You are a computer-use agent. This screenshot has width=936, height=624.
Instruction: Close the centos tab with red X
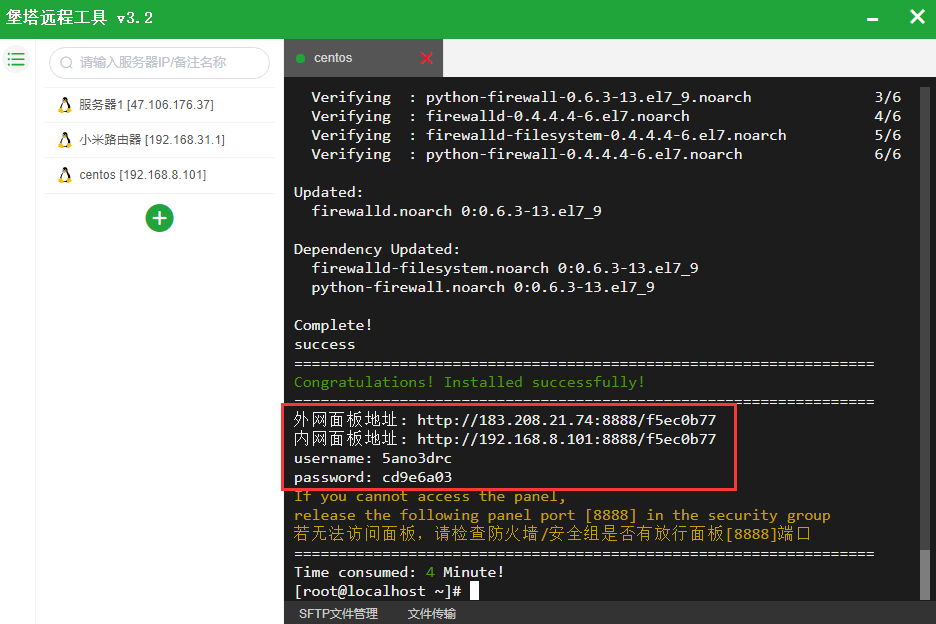pos(426,58)
